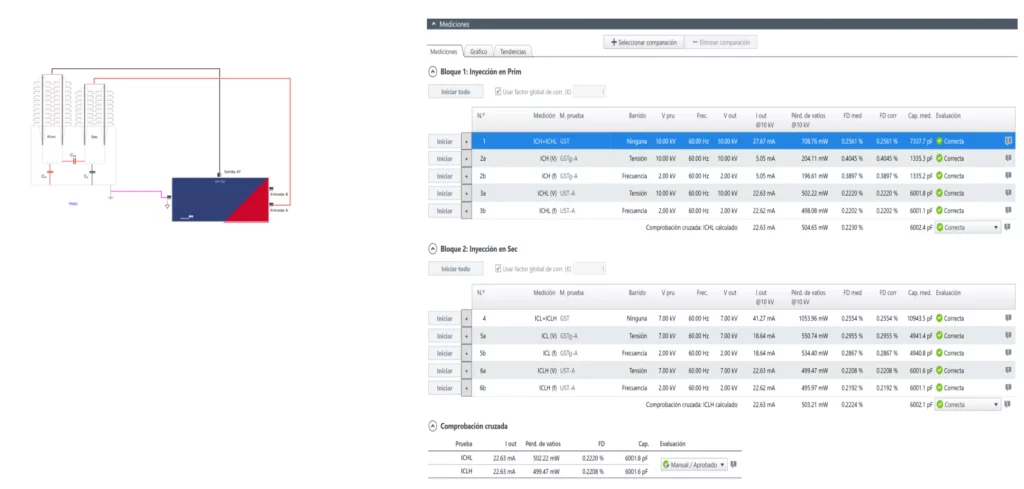
Task: Click the green Correcta status icon for row 6a
Action: pos(940,370)
